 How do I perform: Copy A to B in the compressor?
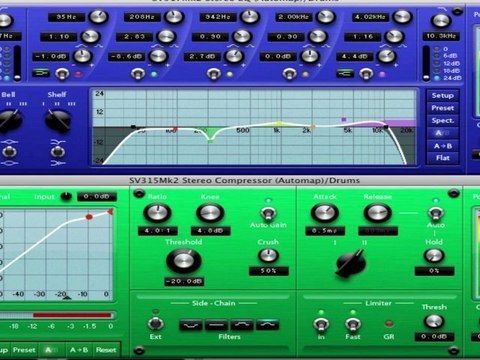point(79,350)
